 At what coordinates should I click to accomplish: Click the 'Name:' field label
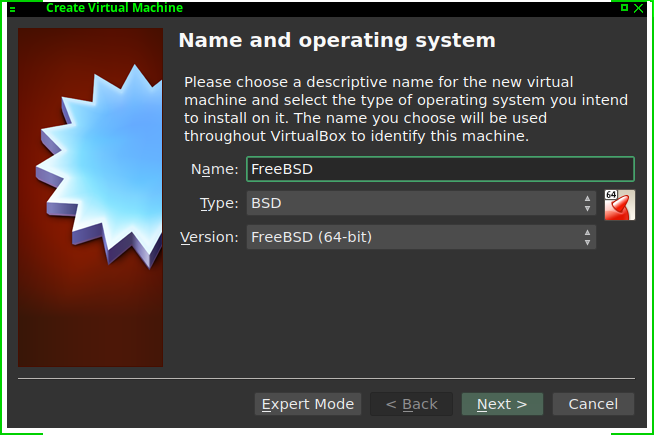pos(214,169)
